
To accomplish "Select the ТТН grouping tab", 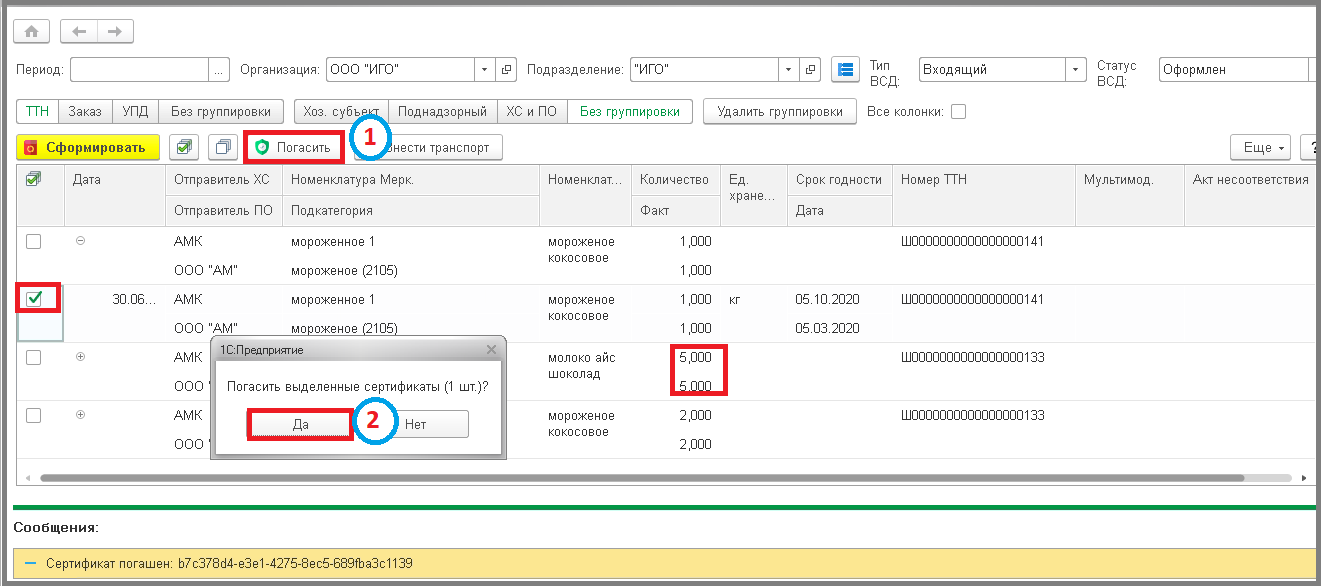I will click(x=37, y=111).
